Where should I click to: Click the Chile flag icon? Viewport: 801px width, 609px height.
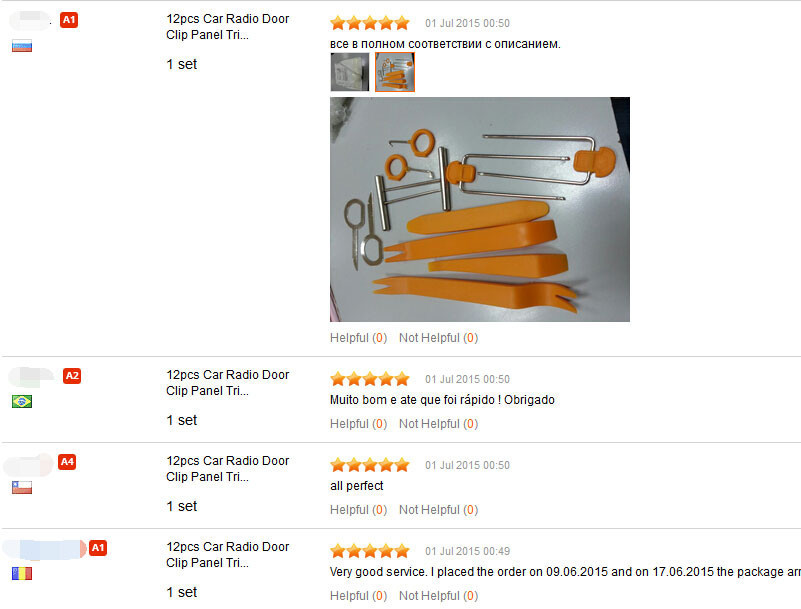pyautogui.click(x=22, y=487)
